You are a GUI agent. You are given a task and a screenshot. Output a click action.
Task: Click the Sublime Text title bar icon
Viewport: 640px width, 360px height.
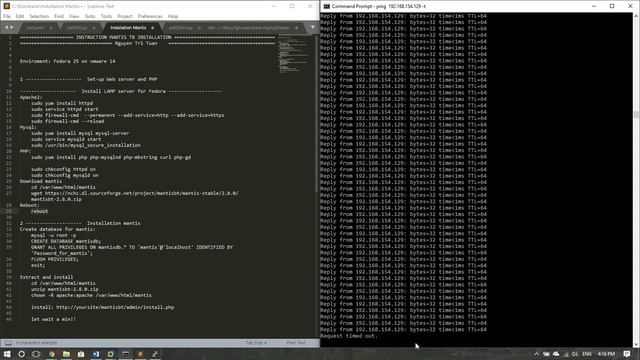click(7, 6)
